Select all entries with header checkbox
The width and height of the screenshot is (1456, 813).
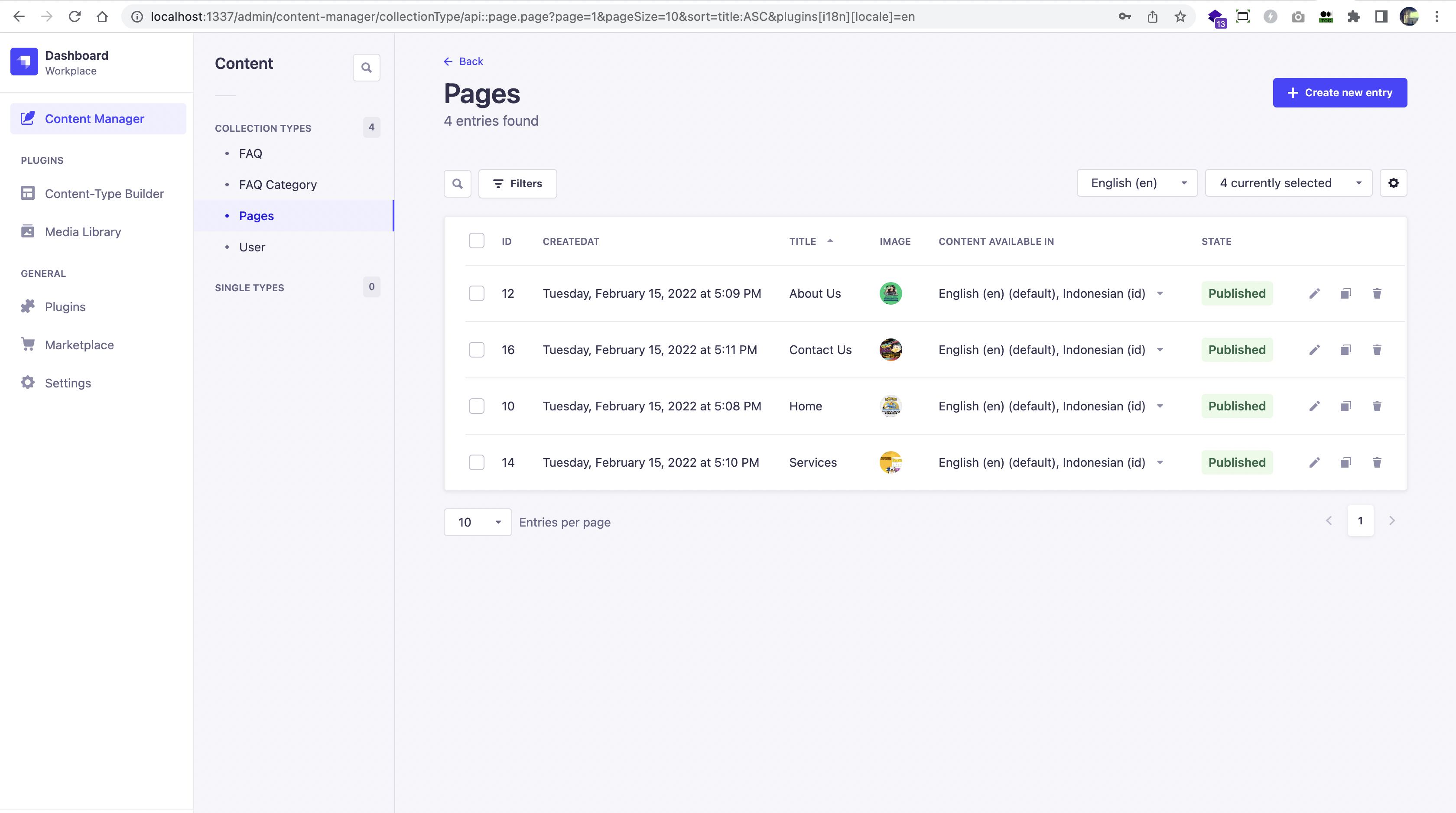click(x=477, y=241)
